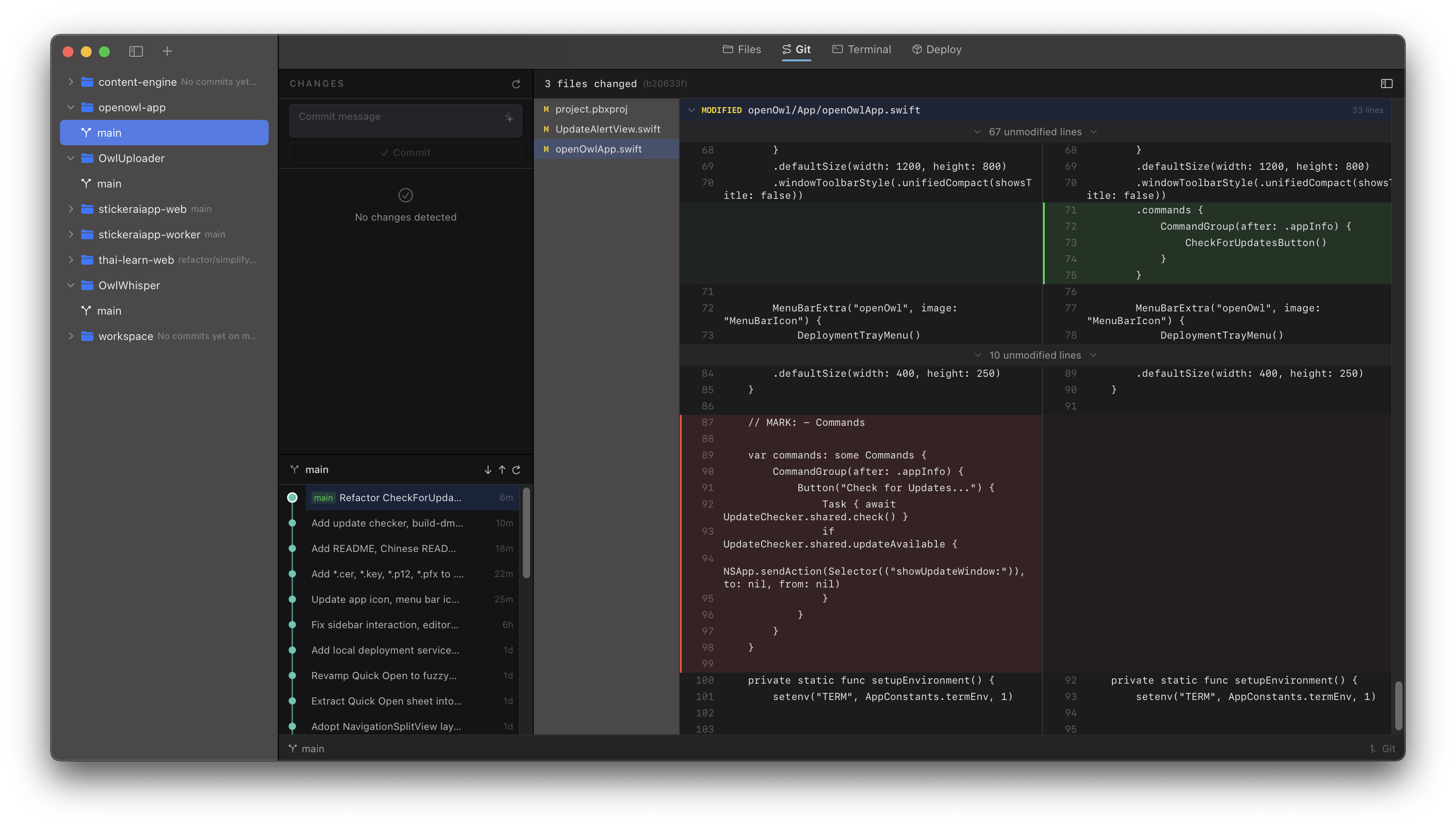This screenshot has width=1456, height=828.
Task: Expand the content-engine project
Action: (x=70, y=82)
